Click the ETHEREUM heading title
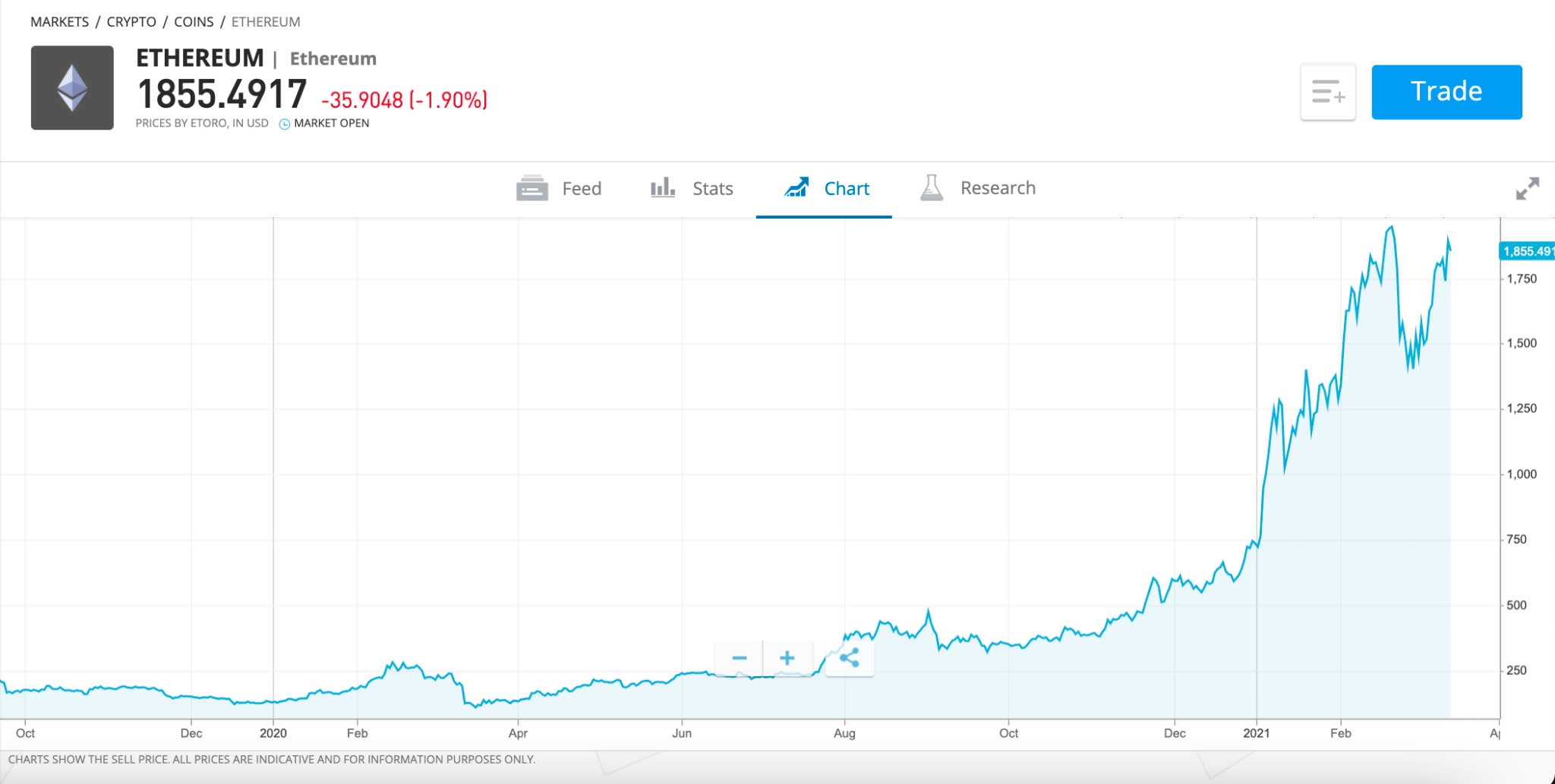Viewport: 1555px width, 784px height. (x=200, y=58)
